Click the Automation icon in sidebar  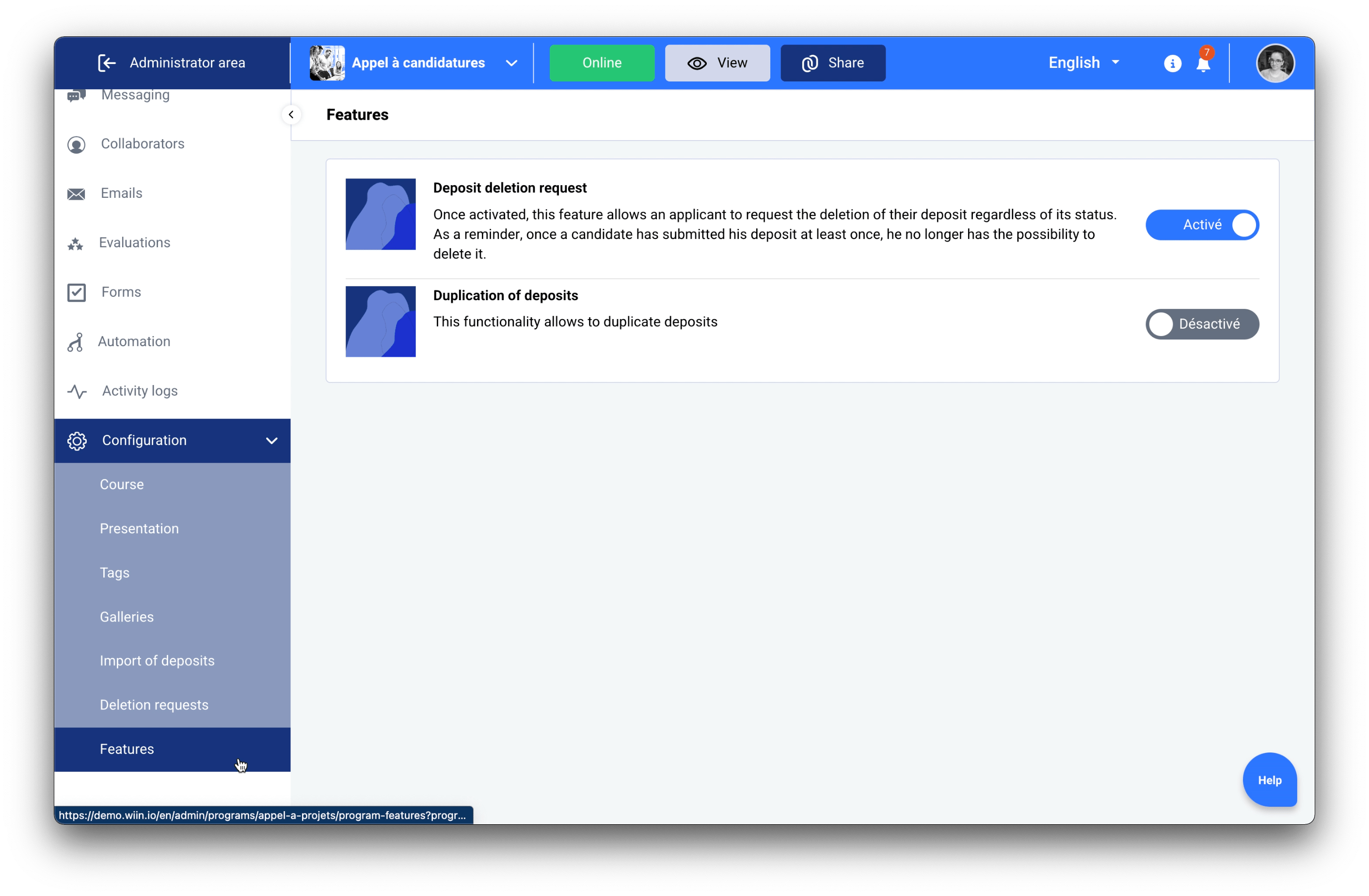coord(75,342)
